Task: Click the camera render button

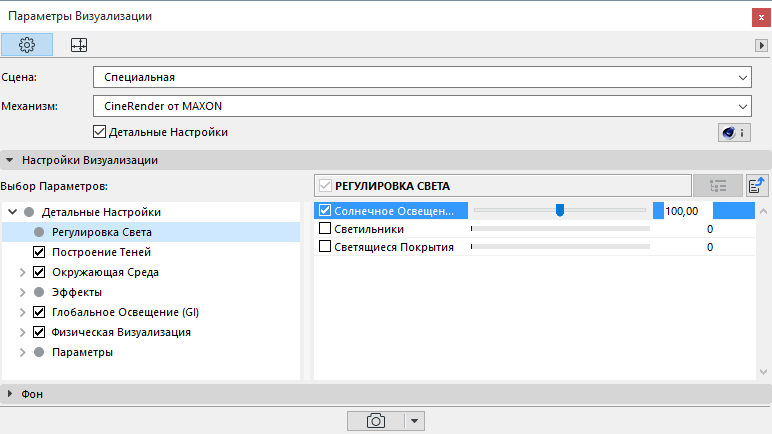Action: tap(376, 421)
